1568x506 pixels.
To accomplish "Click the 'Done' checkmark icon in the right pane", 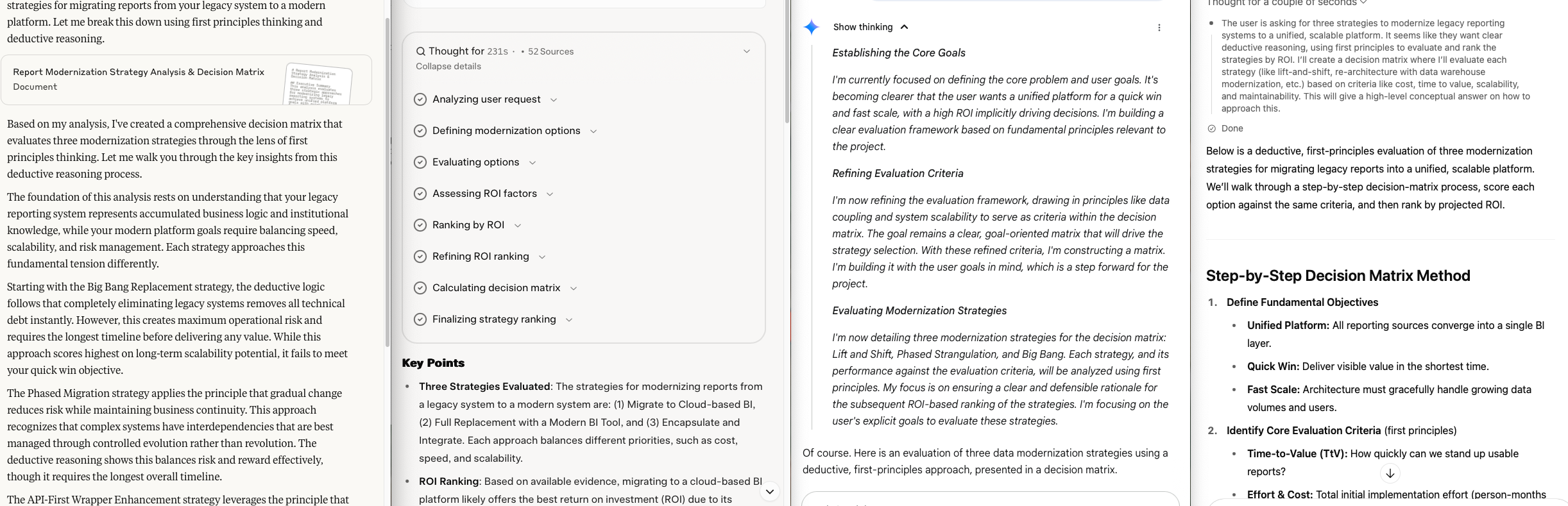I will [1212, 128].
